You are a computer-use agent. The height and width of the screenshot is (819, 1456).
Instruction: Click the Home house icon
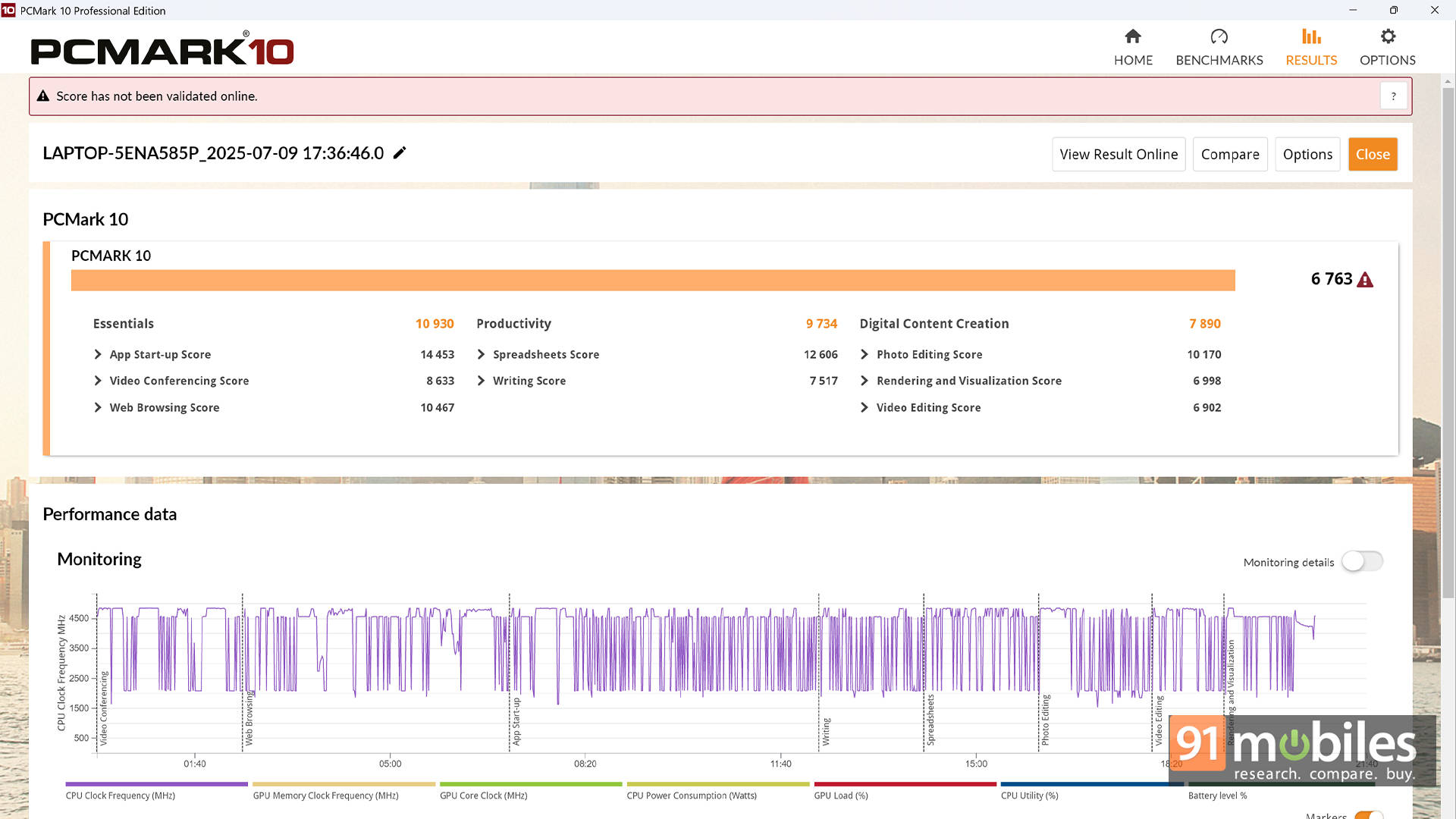click(1133, 36)
